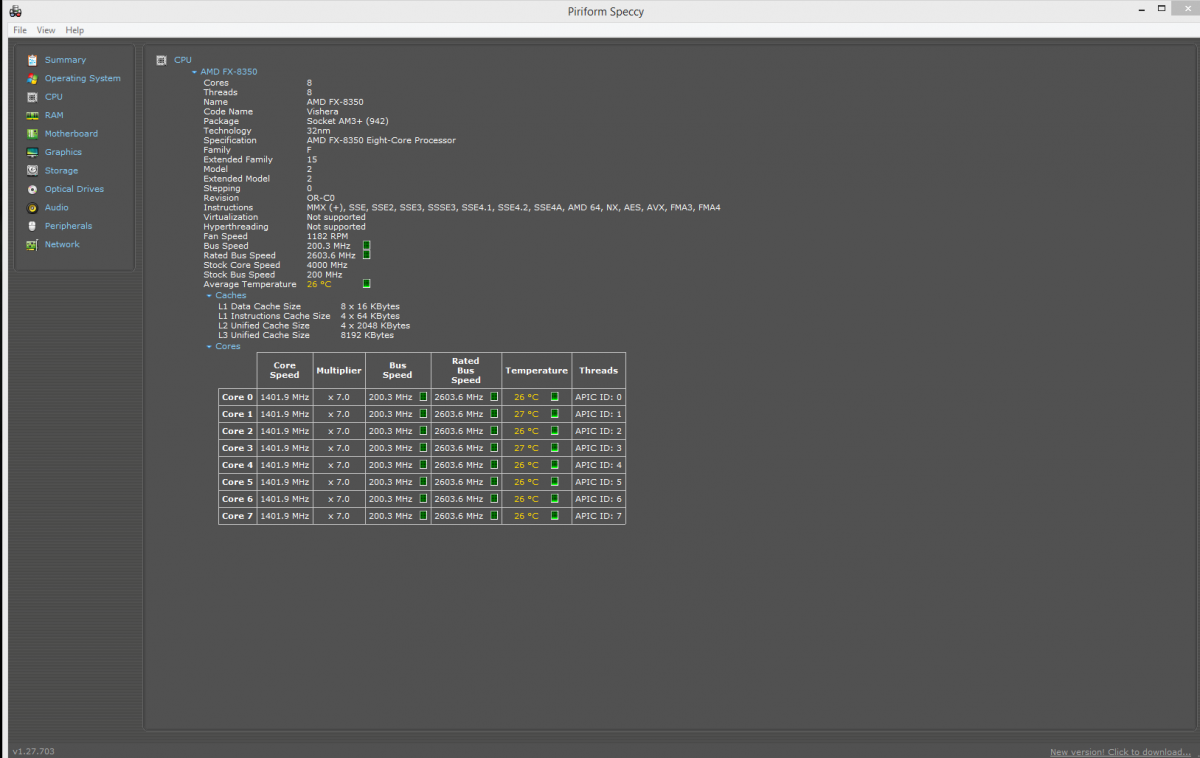This screenshot has height=758, width=1200.
Task: Click the Fan Speed value 1182 RPM
Action: coord(327,236)
